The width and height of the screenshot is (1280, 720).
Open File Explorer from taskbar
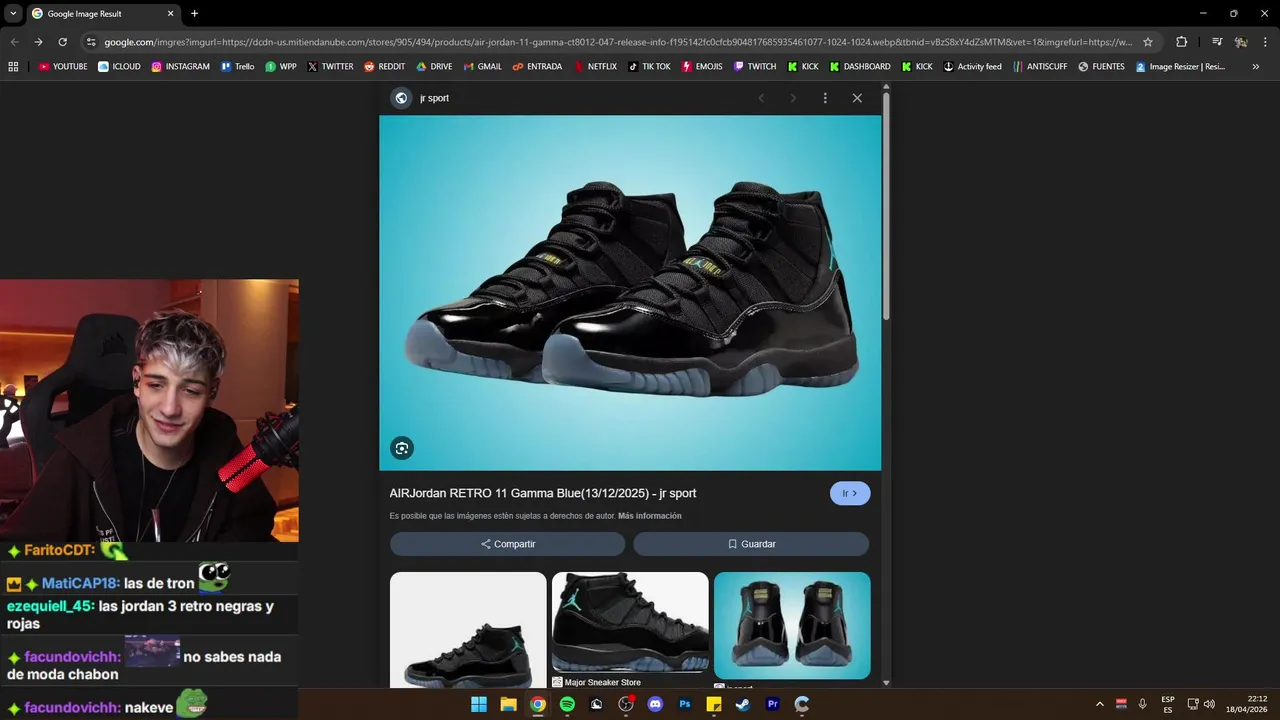(x=508, y=704)
